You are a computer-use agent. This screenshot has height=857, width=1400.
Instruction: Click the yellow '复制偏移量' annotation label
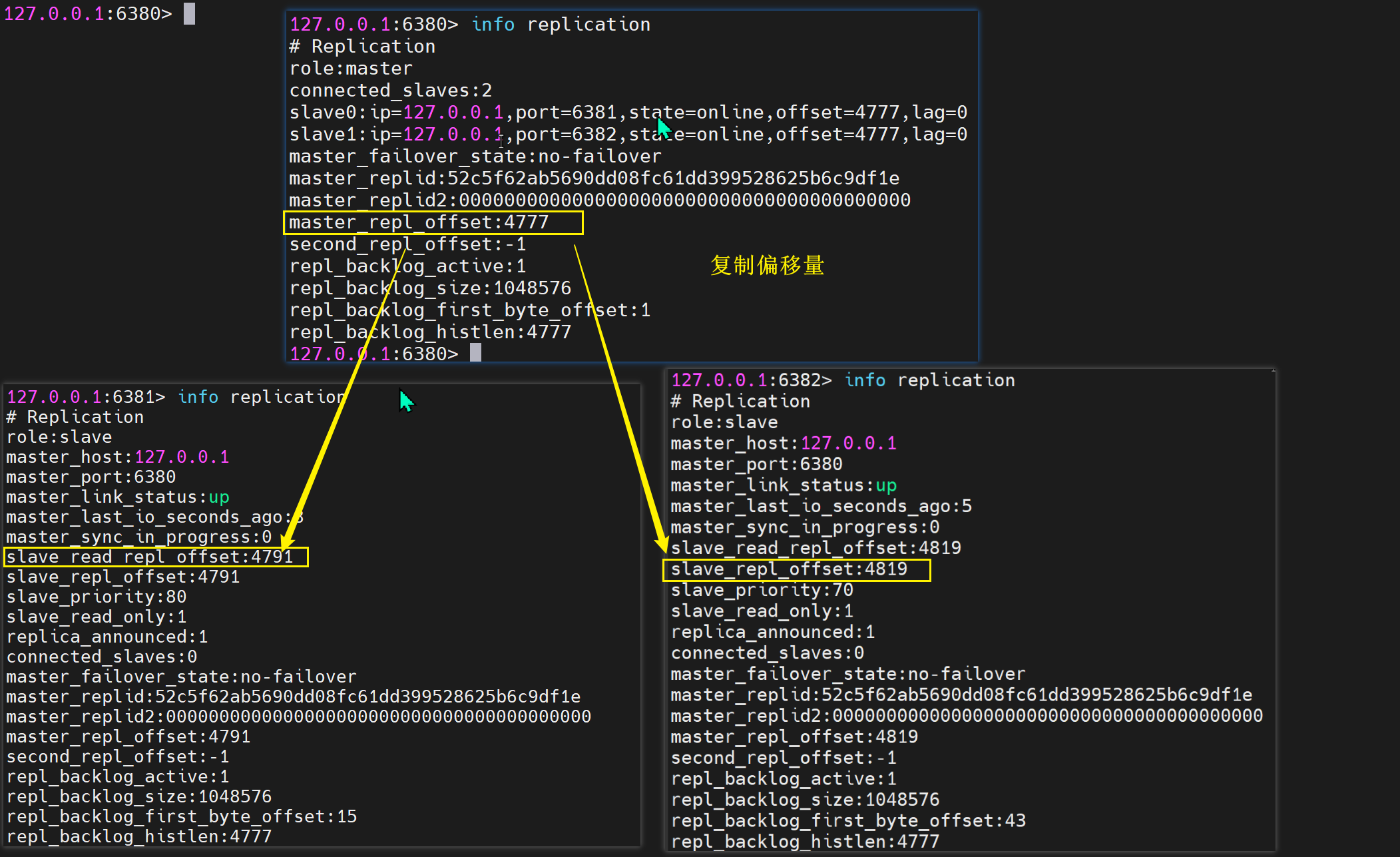767,265
